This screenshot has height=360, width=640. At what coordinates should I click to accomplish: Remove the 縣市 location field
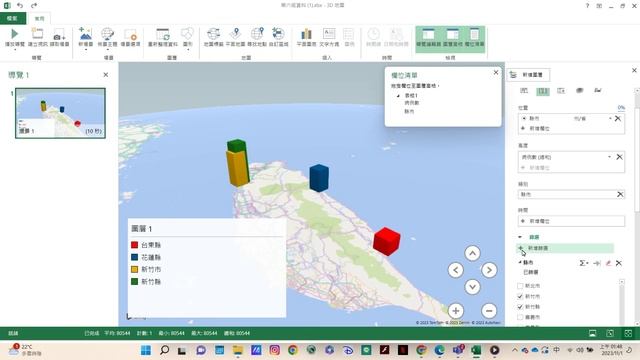coord(618,118)
